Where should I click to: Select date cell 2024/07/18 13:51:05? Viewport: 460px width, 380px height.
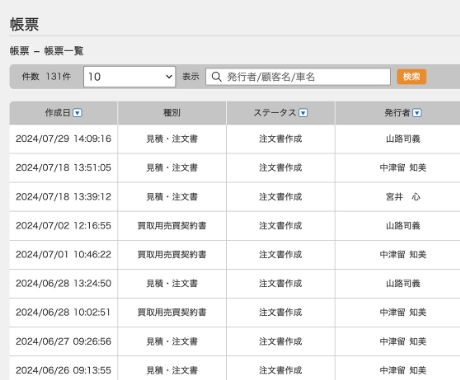63,168
